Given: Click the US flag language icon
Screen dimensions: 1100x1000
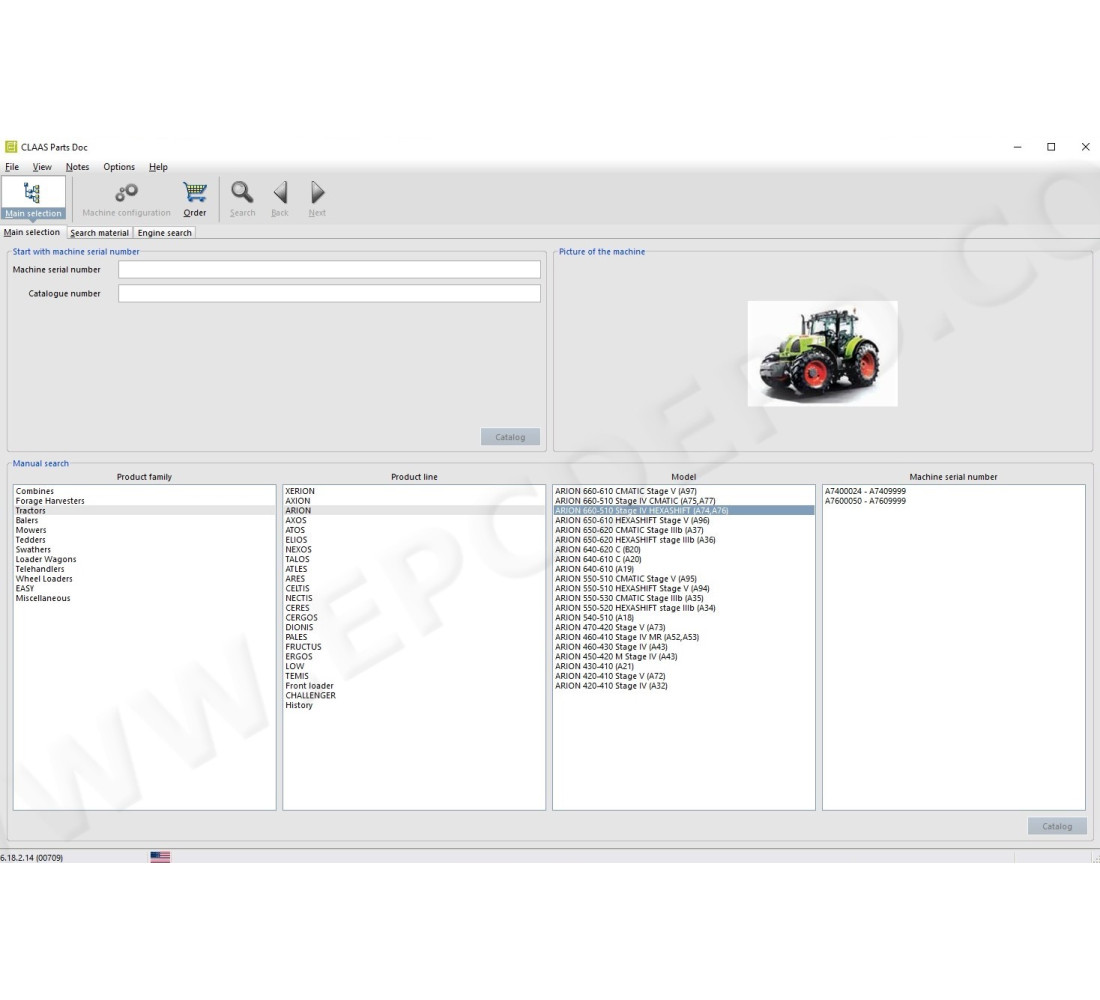Looking at the screenshot, I should [160, 857].
